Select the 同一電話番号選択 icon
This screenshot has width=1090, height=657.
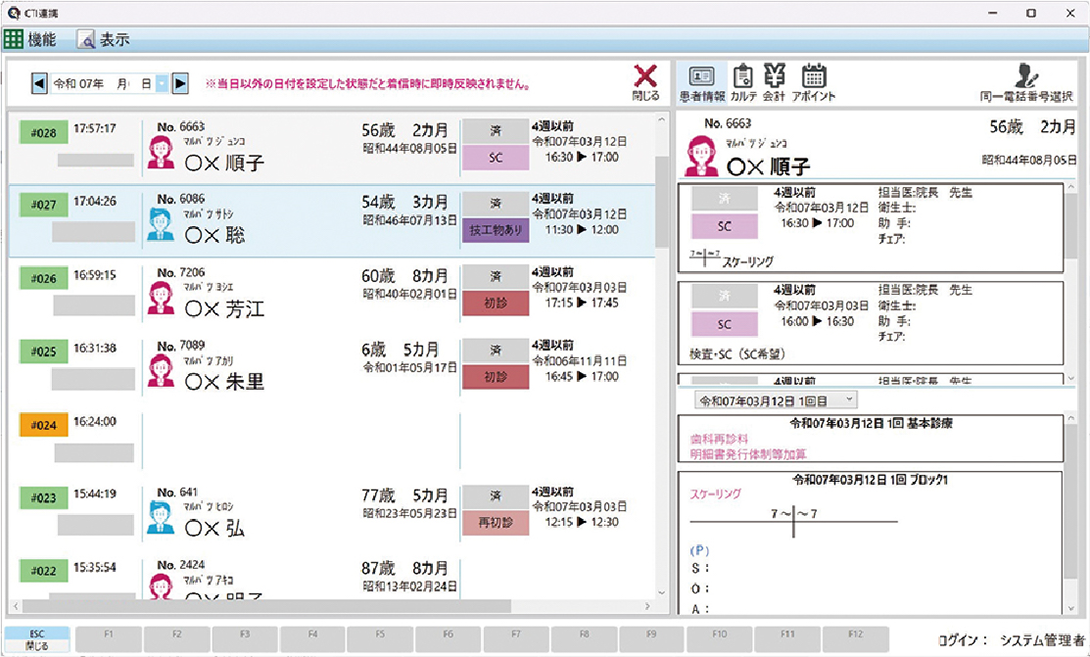pos(1025,78)
